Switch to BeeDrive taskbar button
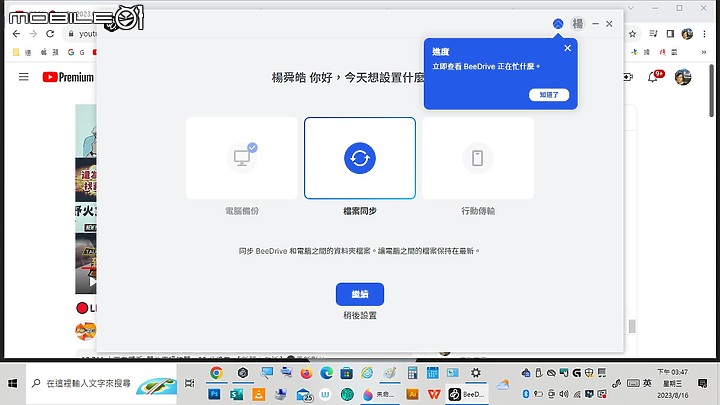 (467, 394)
